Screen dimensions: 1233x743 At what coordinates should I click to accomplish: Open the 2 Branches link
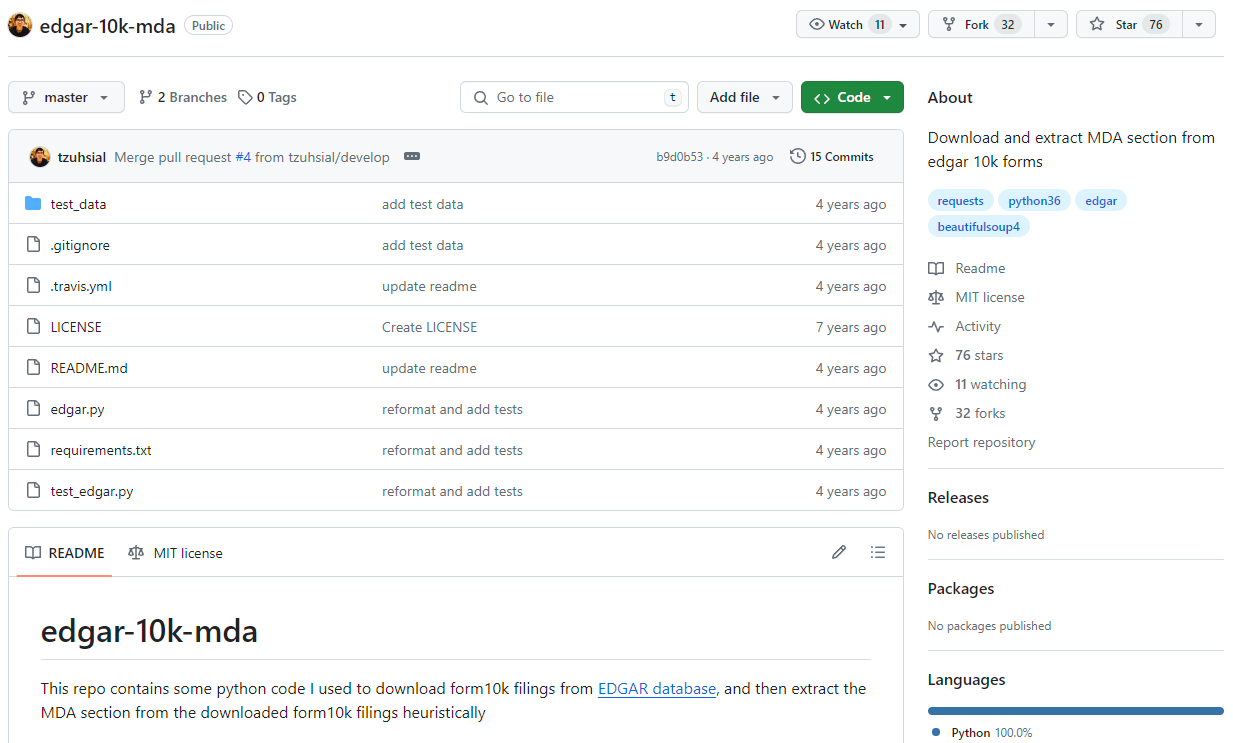(x=183, y=97)
